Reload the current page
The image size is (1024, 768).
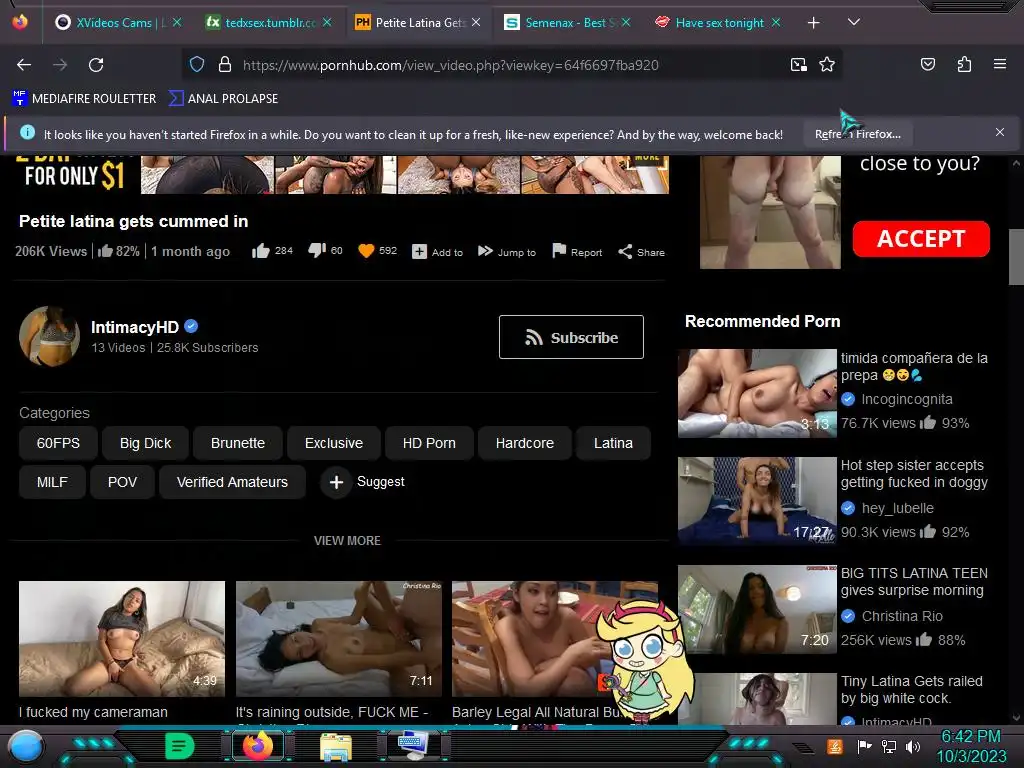click(x=96, y=65)
